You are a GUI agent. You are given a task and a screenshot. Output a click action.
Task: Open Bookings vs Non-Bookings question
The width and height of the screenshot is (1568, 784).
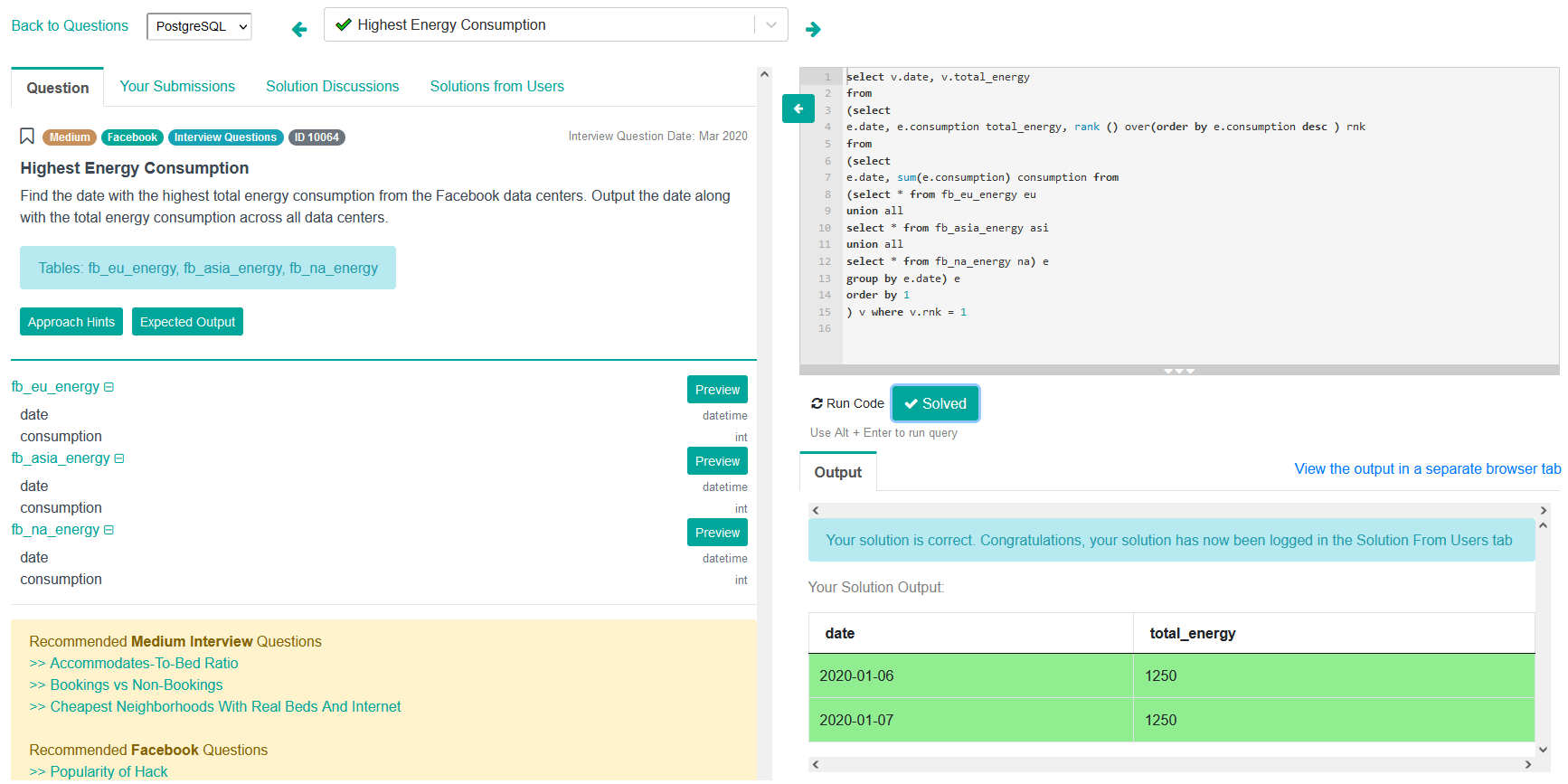click(137, 685)
